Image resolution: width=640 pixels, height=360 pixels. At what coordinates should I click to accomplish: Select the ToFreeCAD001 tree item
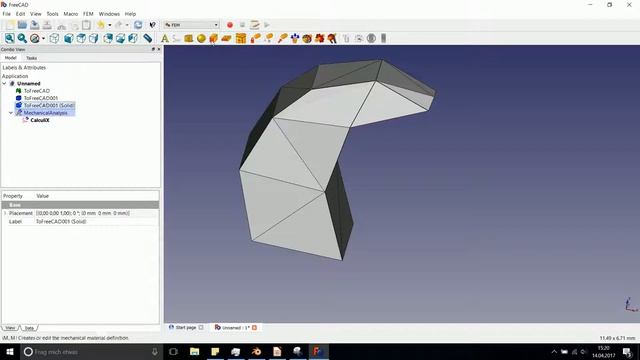[x=41, y=98]
